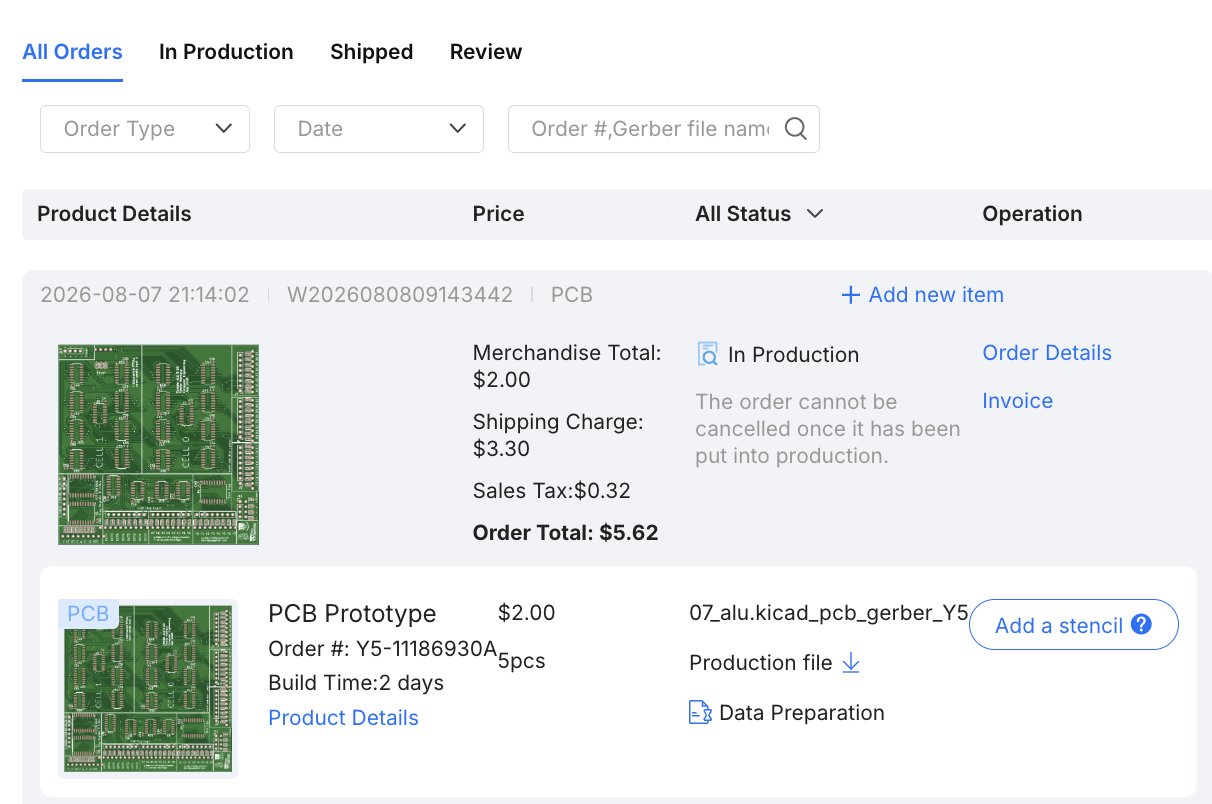Click the Operation column header
Screen dimensions: 1212x804
pos(1032,214)
